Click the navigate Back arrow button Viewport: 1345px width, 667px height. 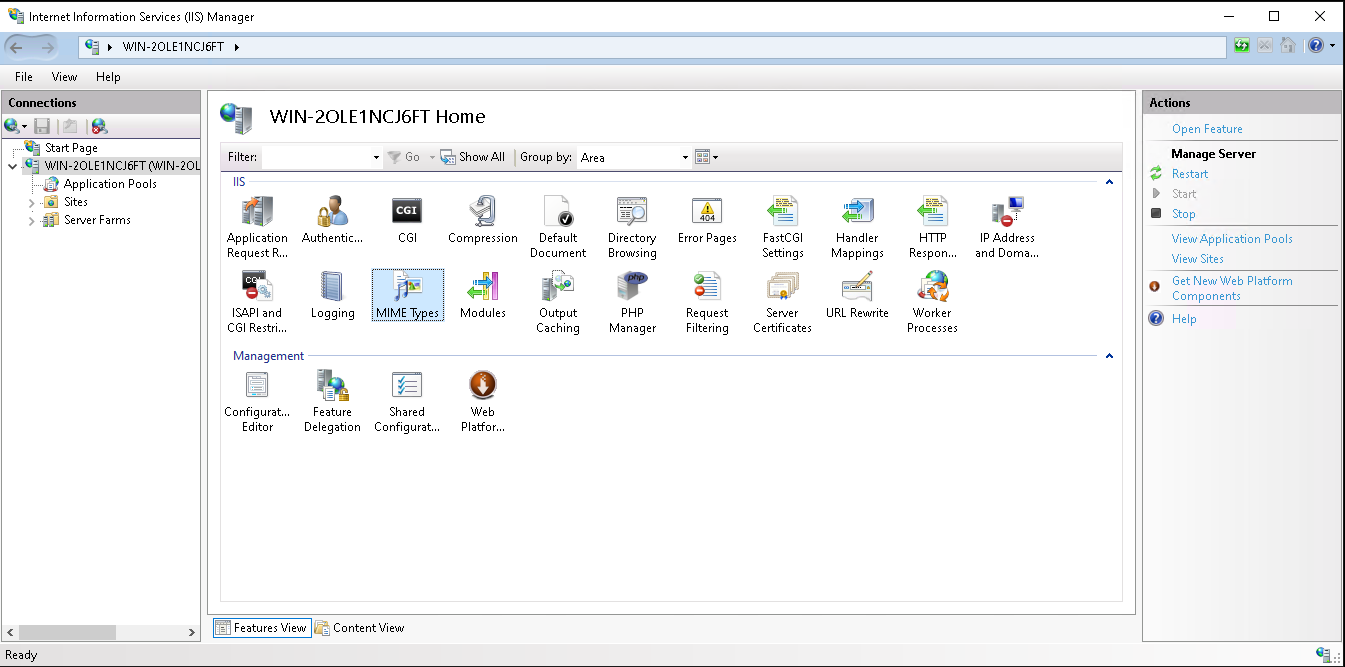click(17, 47)
